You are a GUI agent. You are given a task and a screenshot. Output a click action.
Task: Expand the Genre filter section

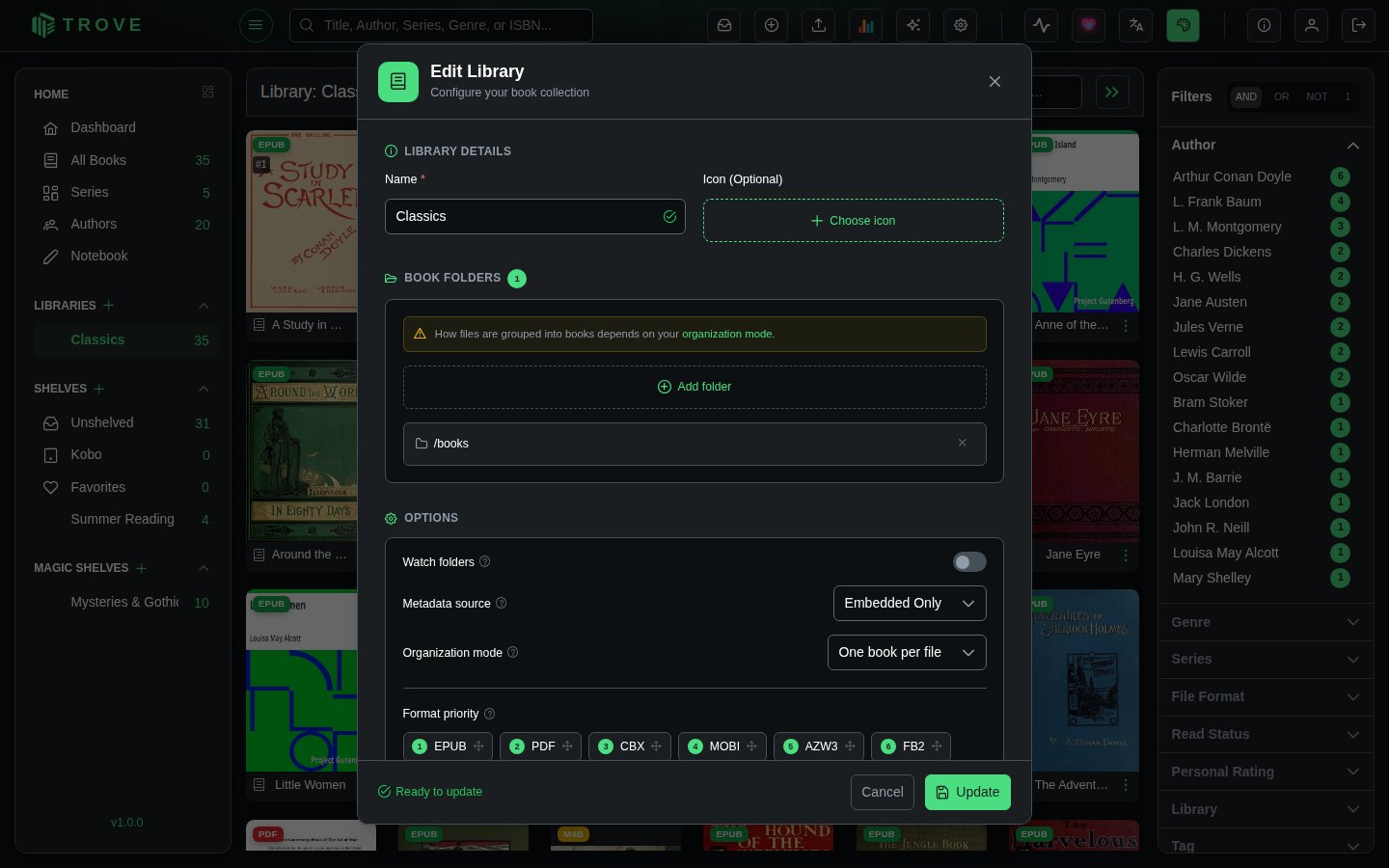click(x=1266, y=622)
